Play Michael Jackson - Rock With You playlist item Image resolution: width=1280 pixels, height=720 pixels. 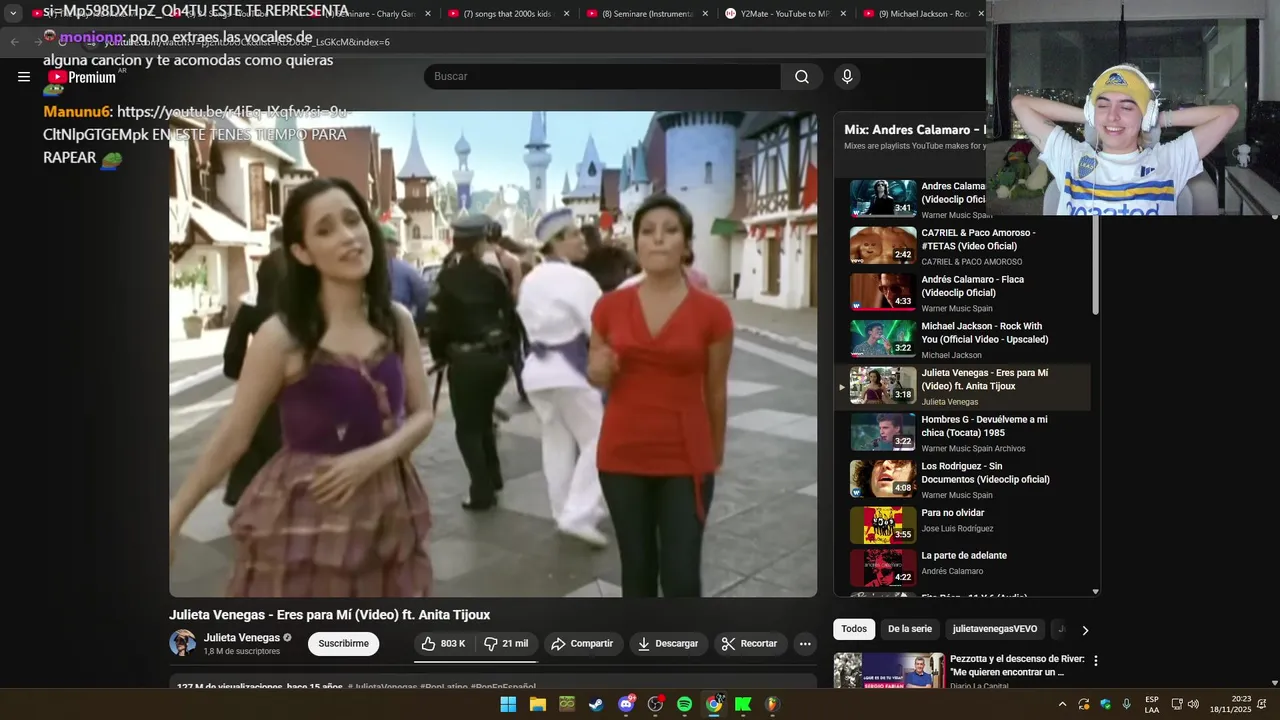[962, 340]
